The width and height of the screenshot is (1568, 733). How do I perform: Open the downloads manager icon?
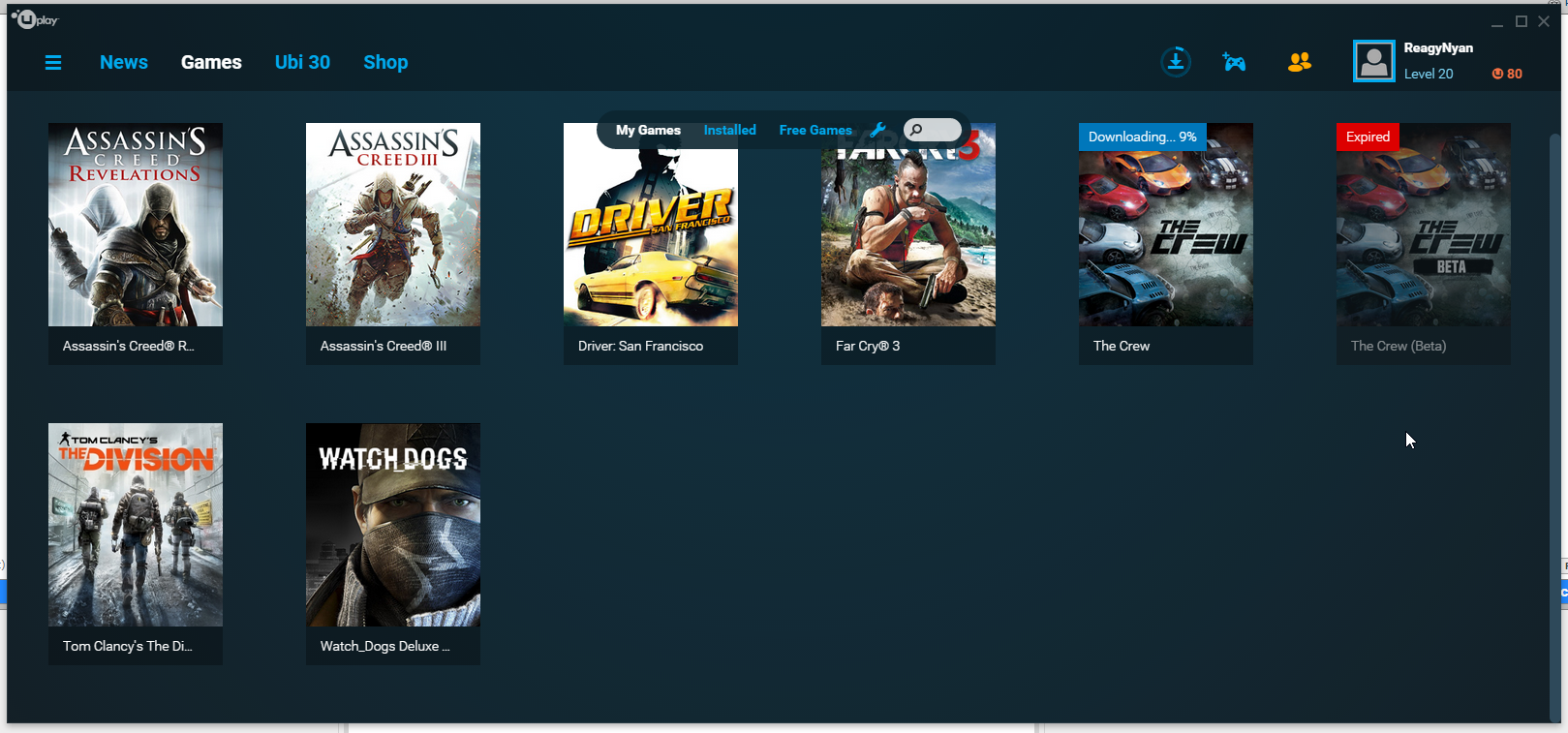[1176, 62]
